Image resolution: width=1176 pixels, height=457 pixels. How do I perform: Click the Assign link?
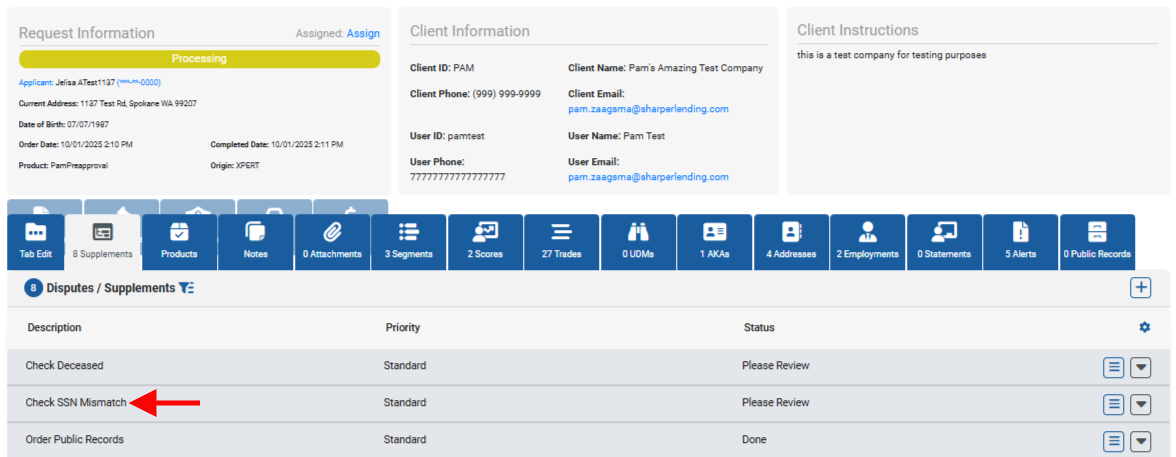[363, 33]
